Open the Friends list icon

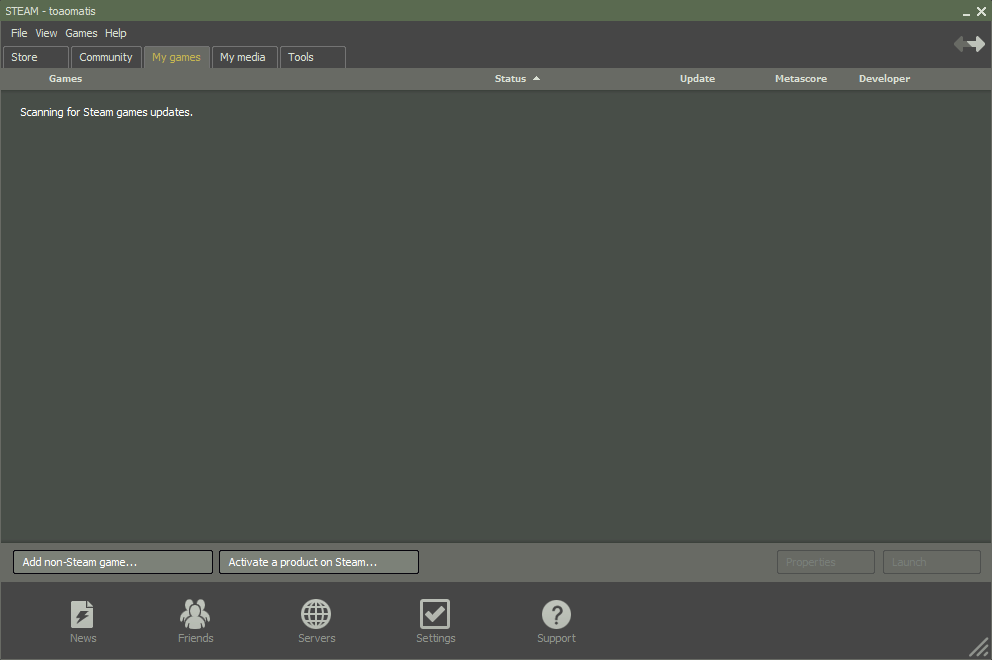(x=195, y=614)
